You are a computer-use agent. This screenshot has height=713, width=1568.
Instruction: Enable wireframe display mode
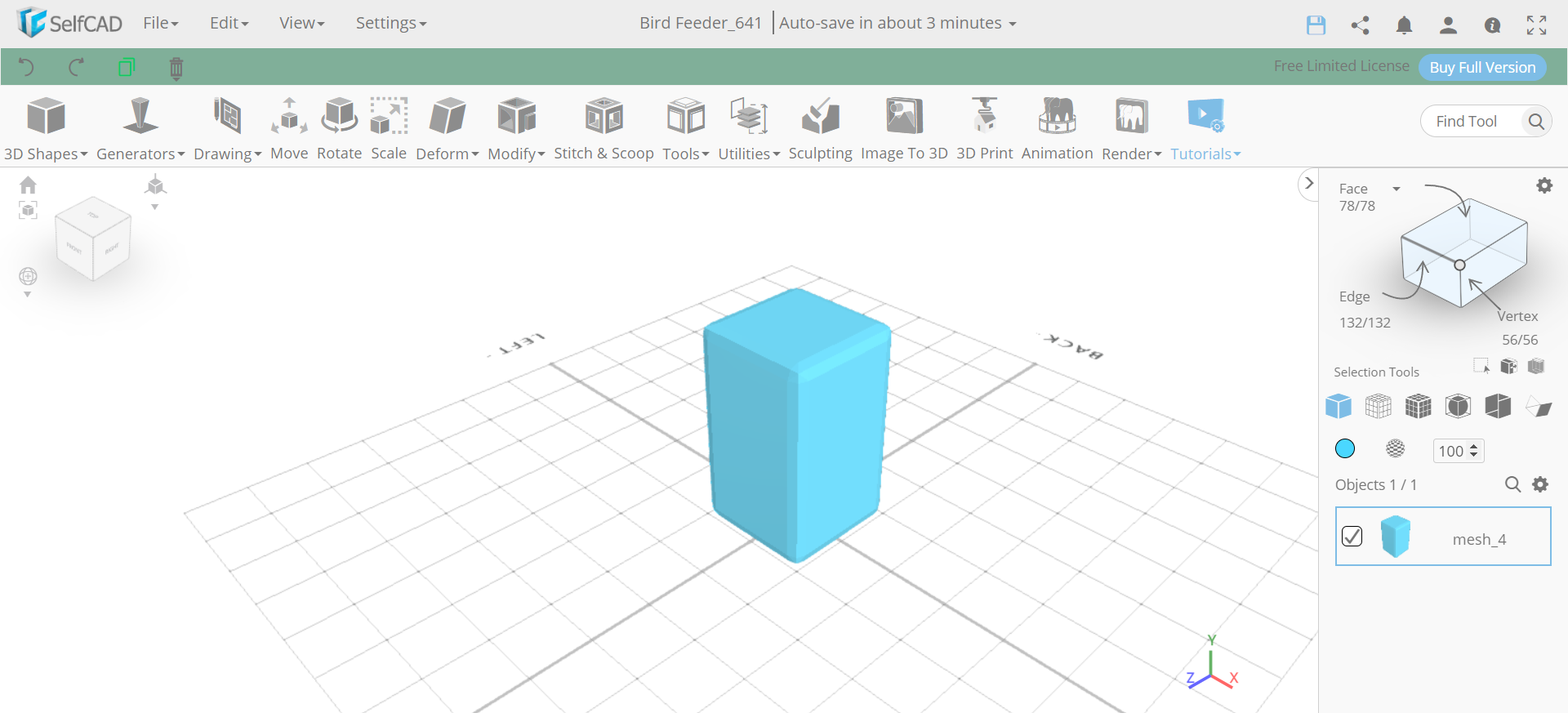coord(1379,406)
